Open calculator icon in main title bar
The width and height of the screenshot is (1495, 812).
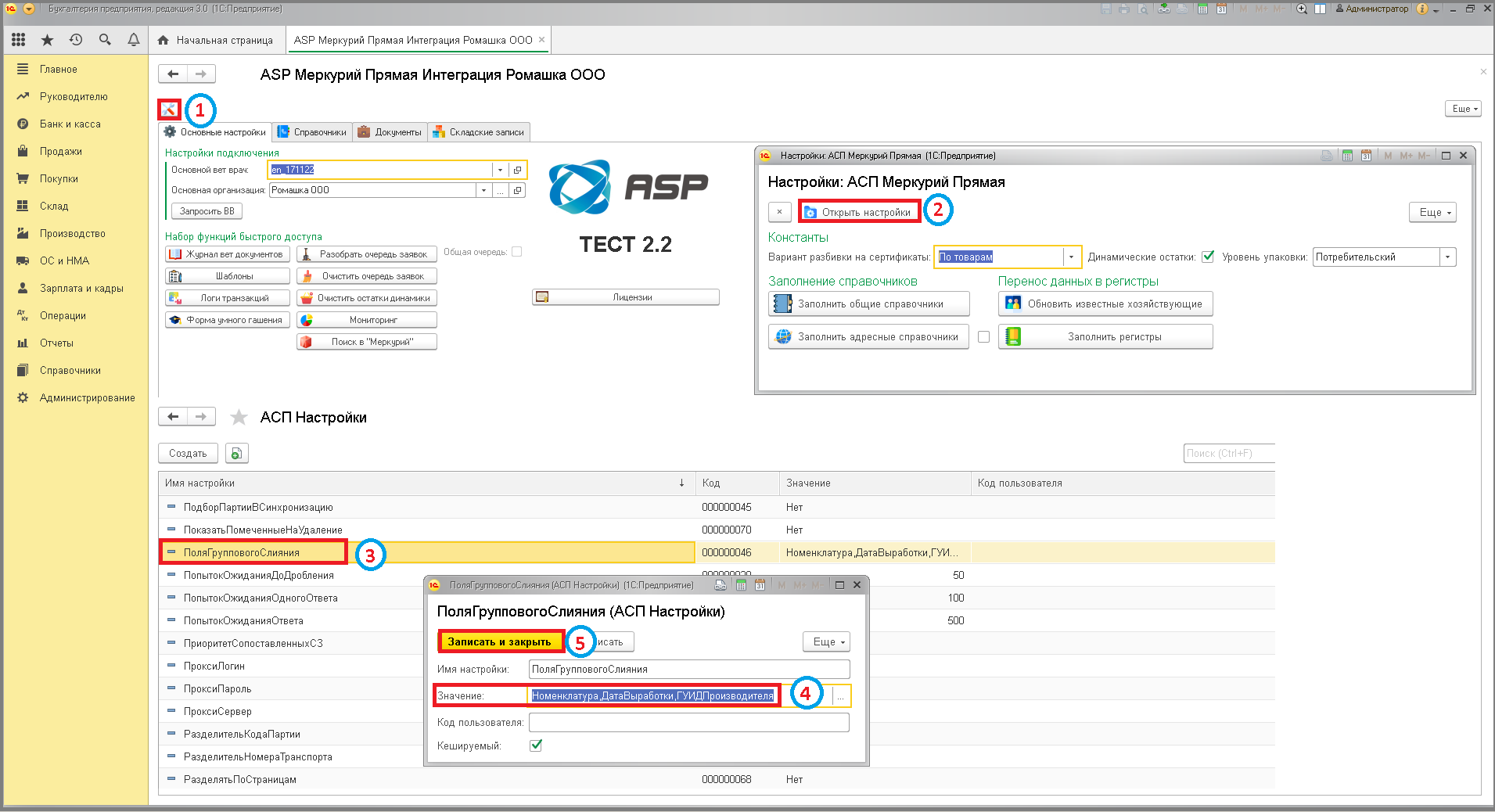(1202, 9)
